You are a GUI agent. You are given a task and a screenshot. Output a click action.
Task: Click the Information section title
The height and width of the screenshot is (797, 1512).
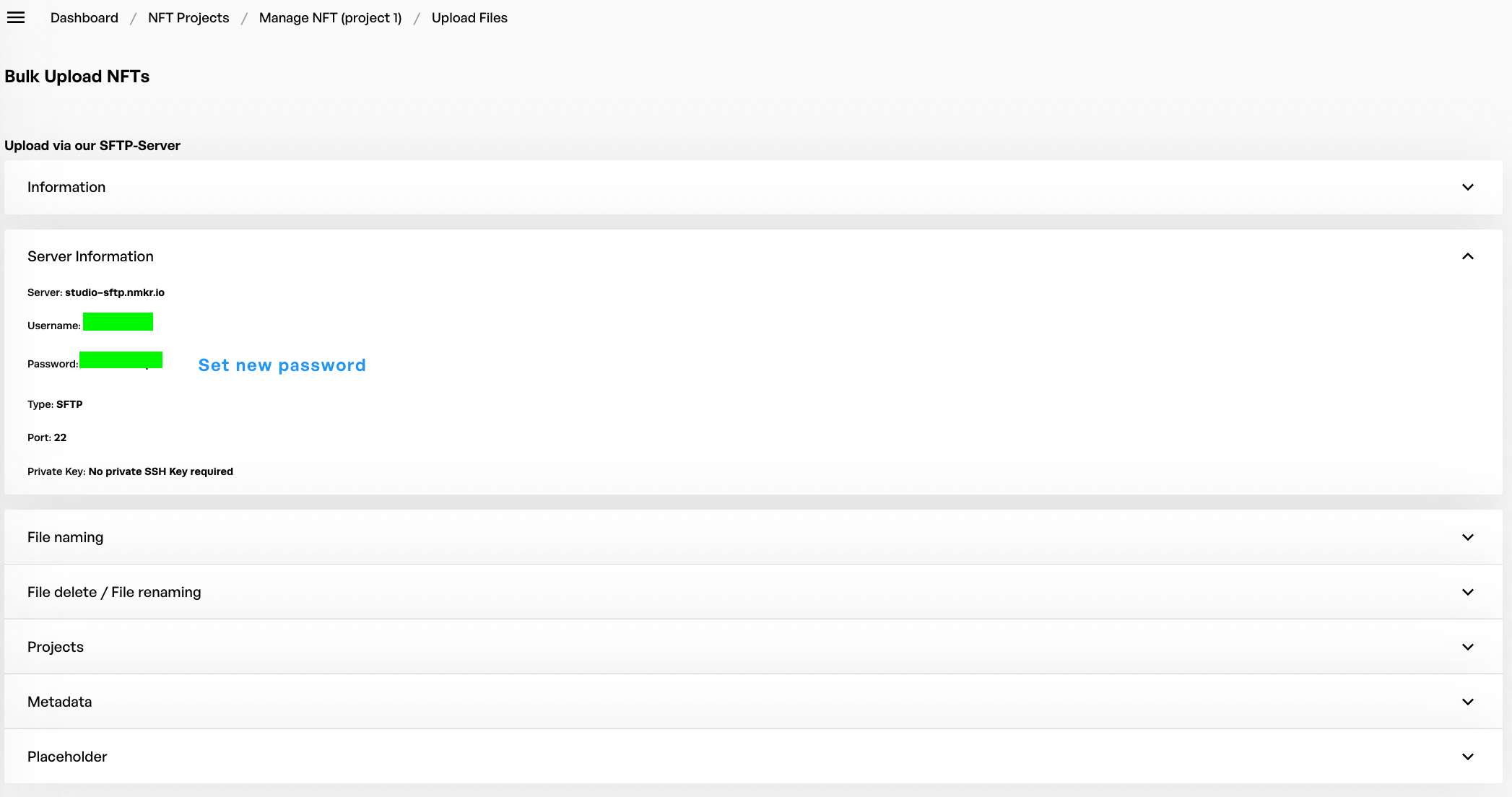click(x=66, y=187)
